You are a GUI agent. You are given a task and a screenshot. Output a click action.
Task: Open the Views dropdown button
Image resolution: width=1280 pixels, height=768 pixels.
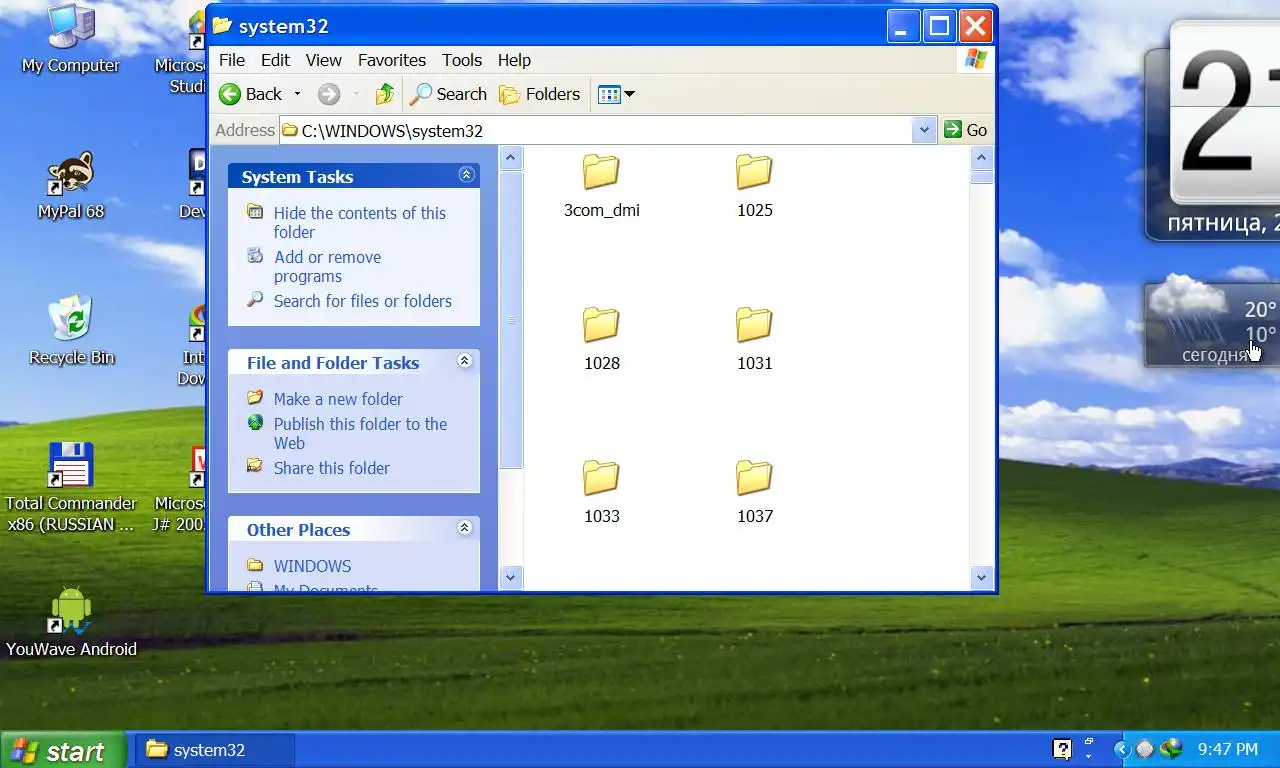click(616, 94)
